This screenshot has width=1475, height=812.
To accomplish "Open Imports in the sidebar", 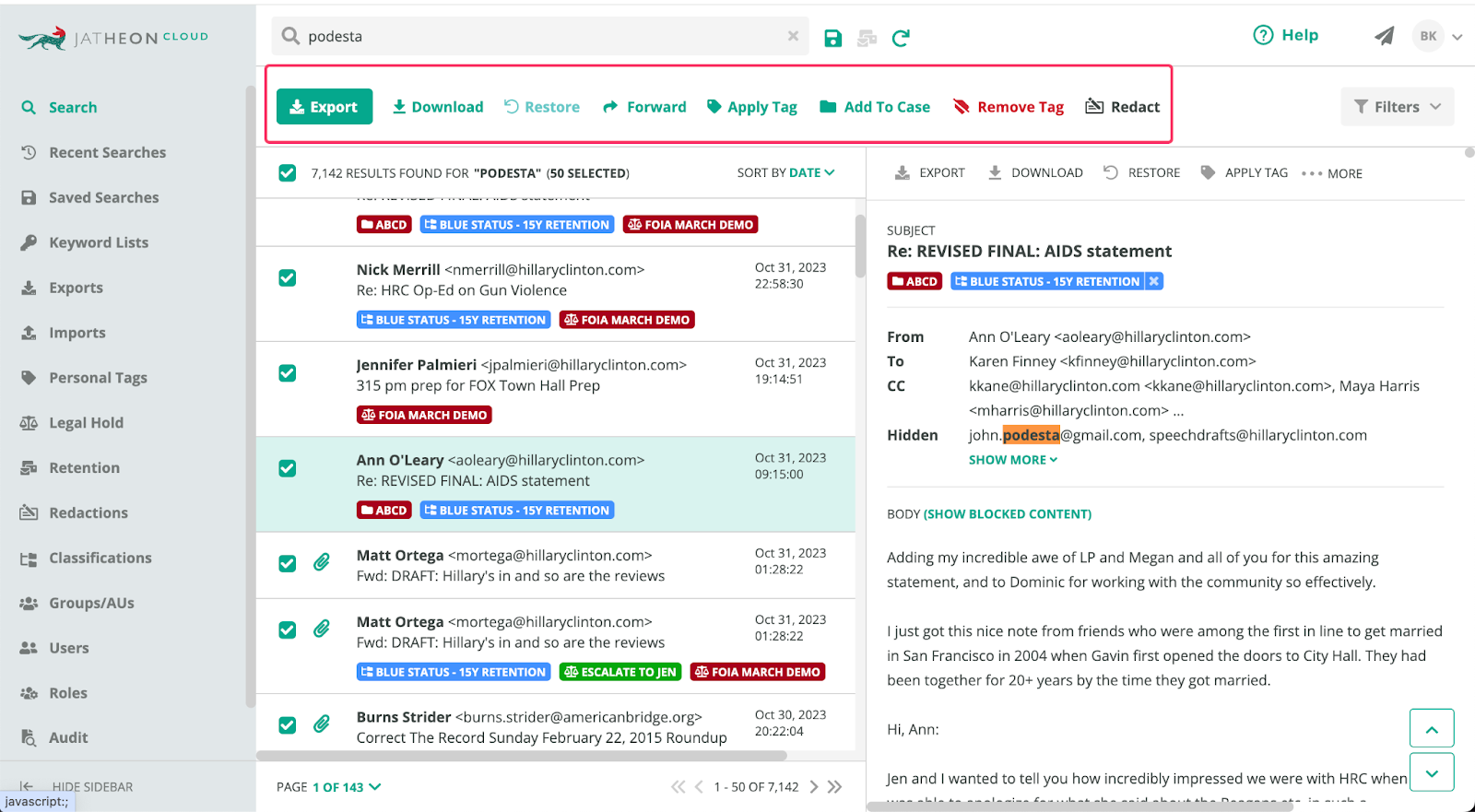I will coord(77,334).
